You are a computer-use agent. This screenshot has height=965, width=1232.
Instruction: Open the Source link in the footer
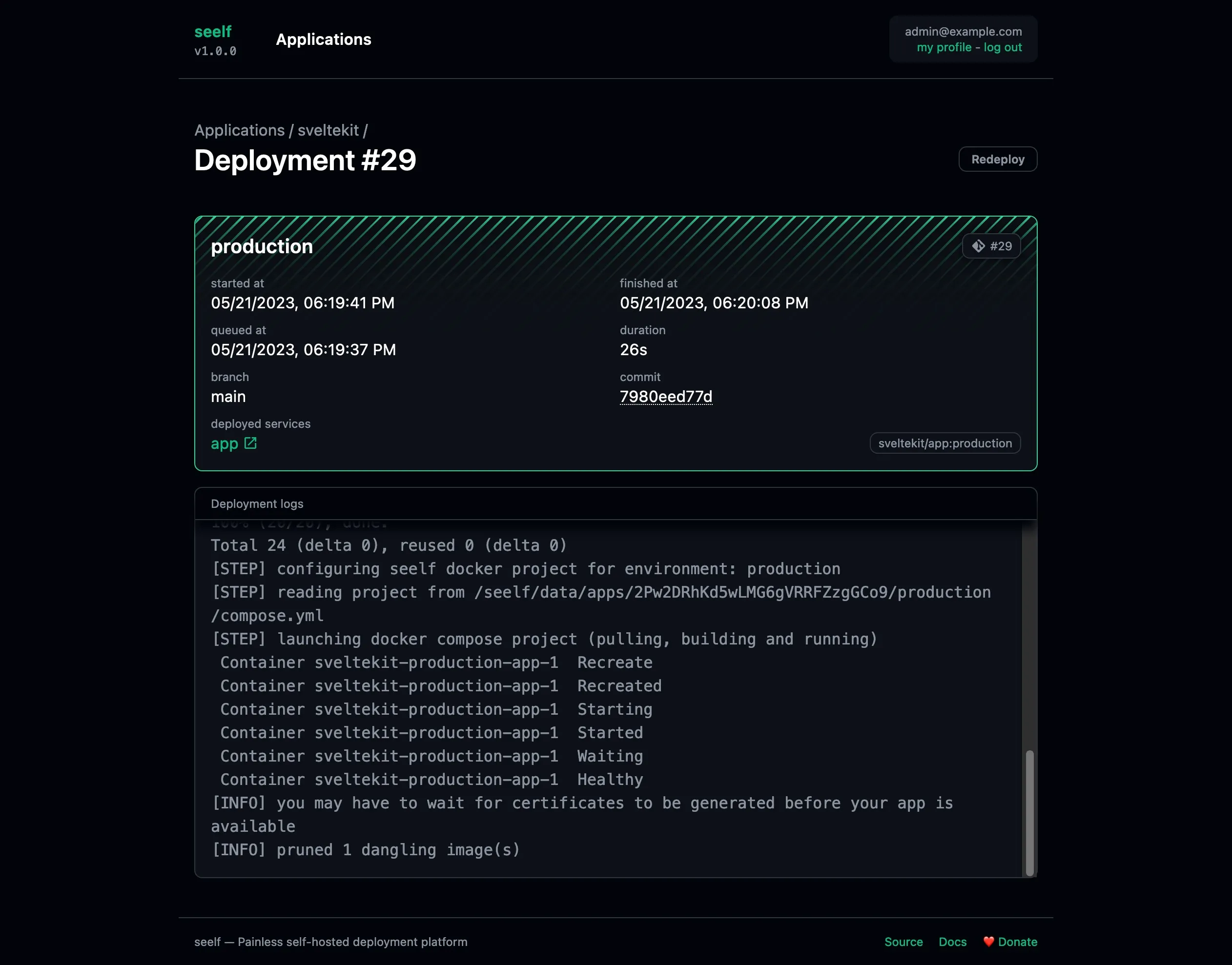[903, 942]
